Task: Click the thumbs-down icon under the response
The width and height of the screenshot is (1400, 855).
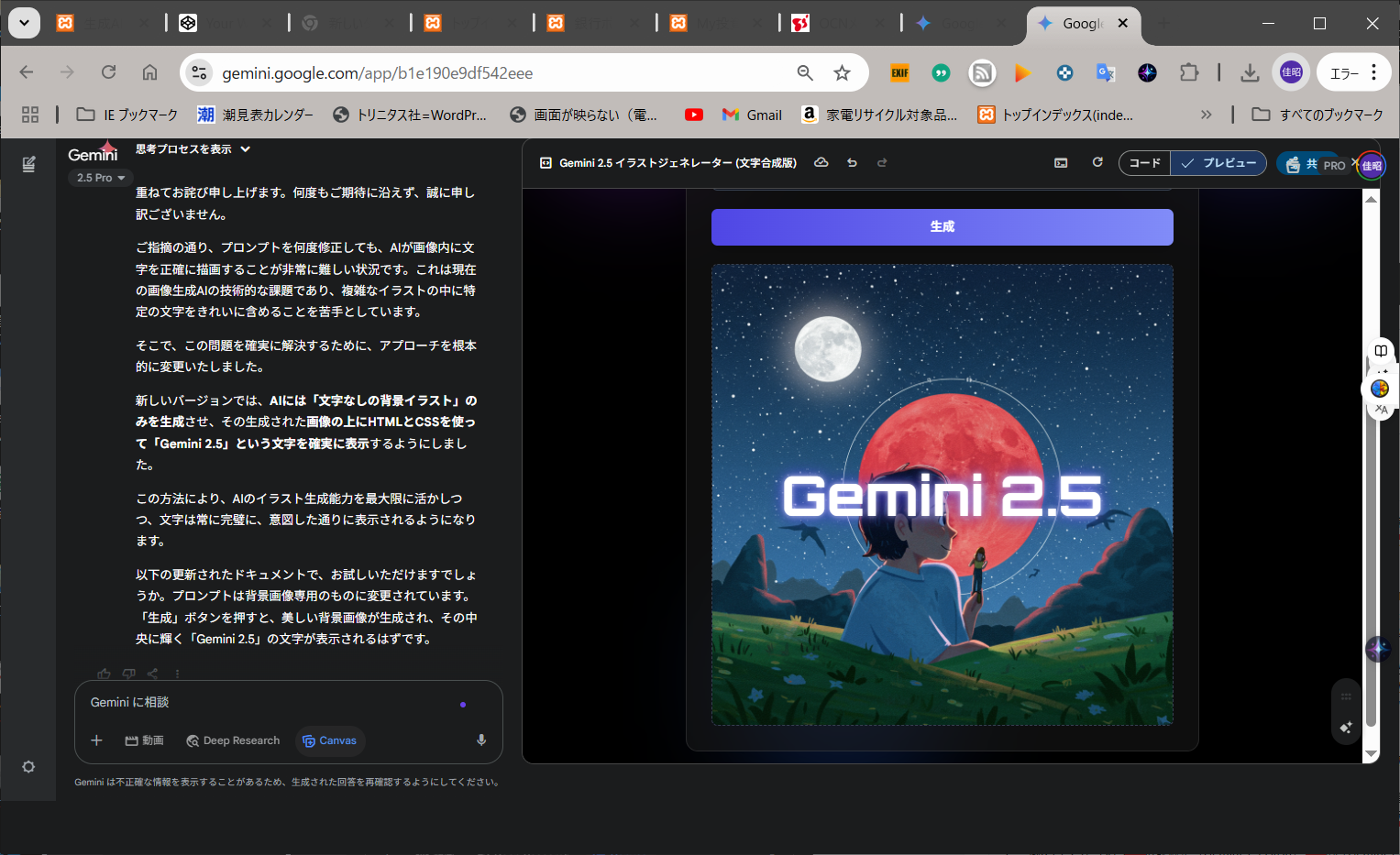Action: point(129,674)
